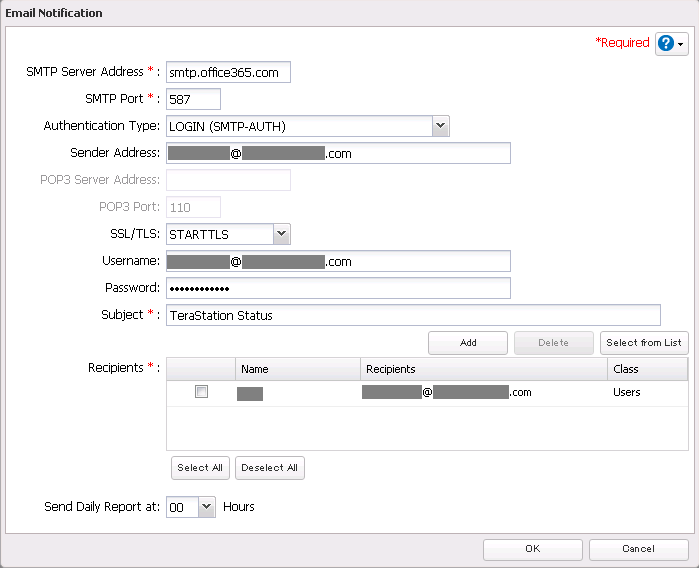Click the Select All button
The image size is (699, 568).
click(x=200, y=468)
